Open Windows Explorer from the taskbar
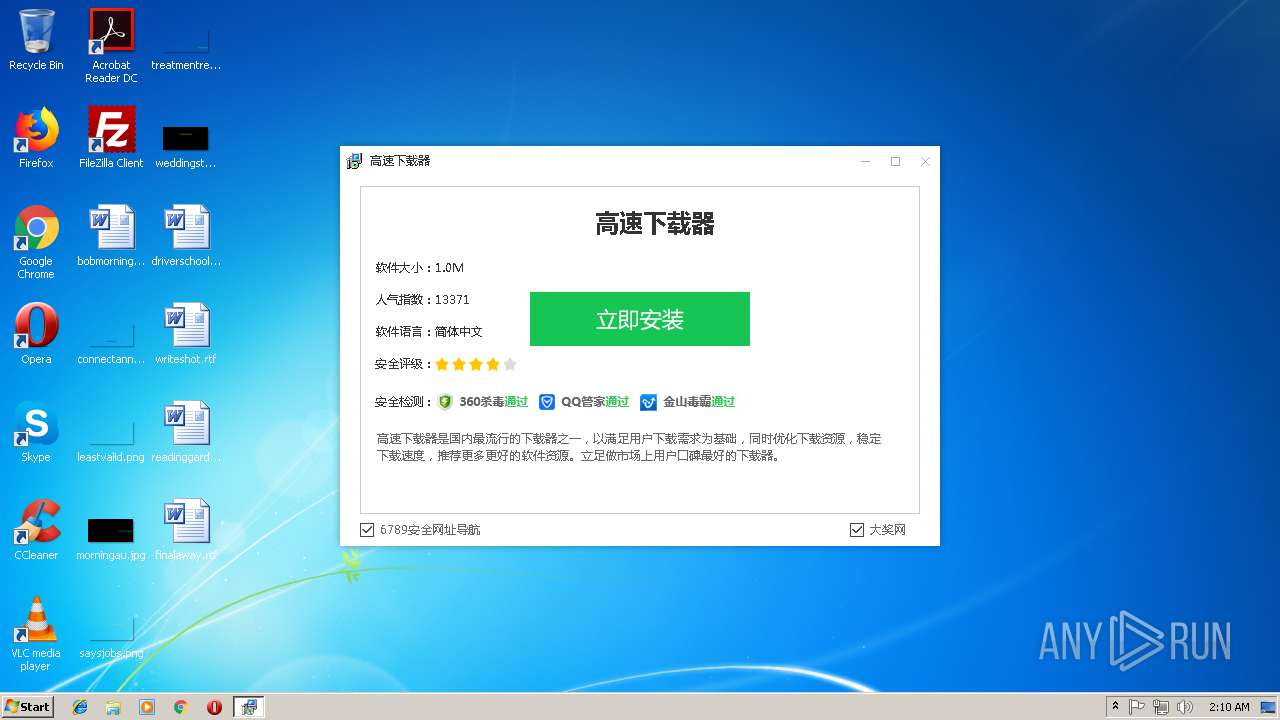 (x=113, y=707)
